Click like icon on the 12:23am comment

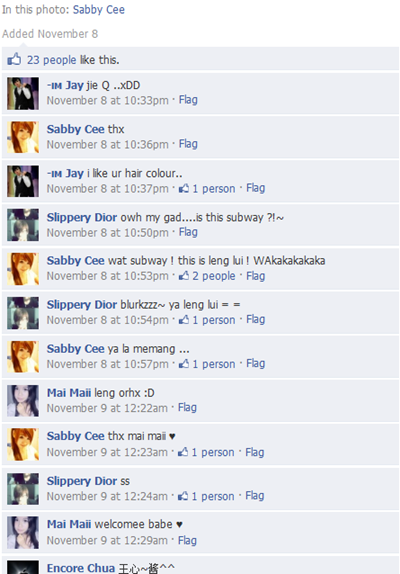tap(183, 452)
